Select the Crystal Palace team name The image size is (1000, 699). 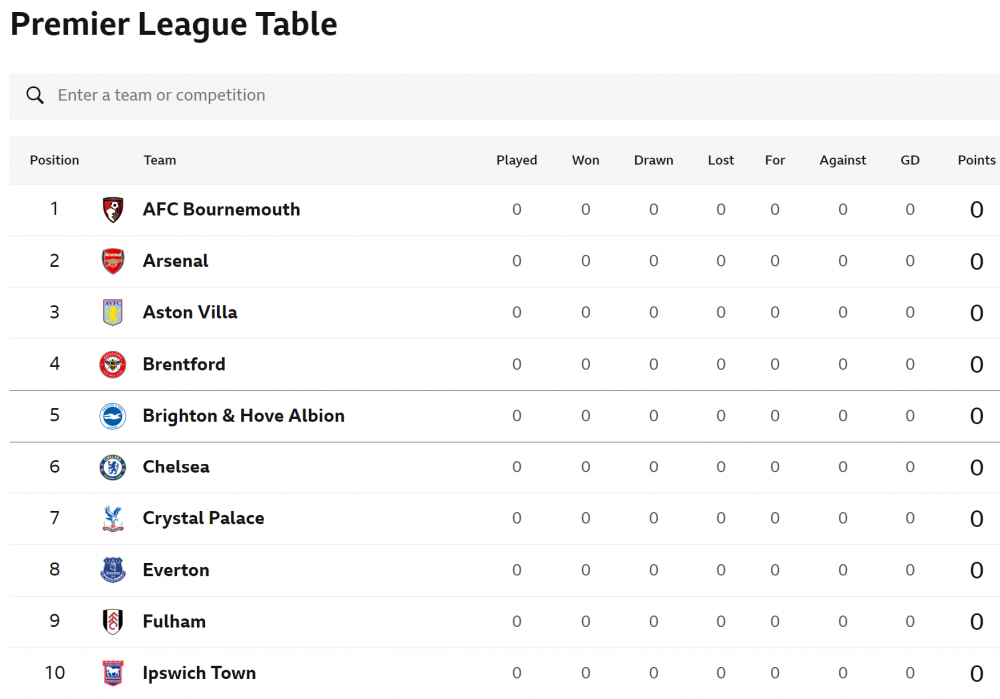pos(204,519)
